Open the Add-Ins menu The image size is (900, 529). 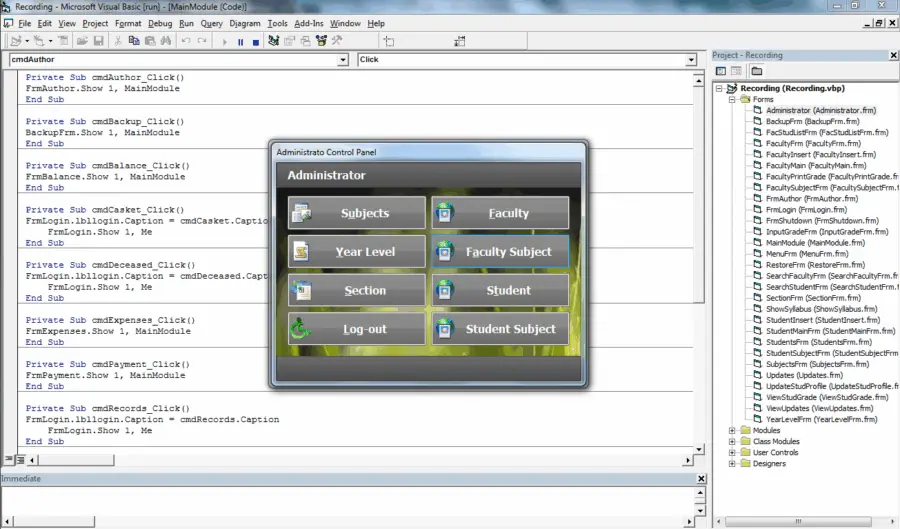coord(309,24)
